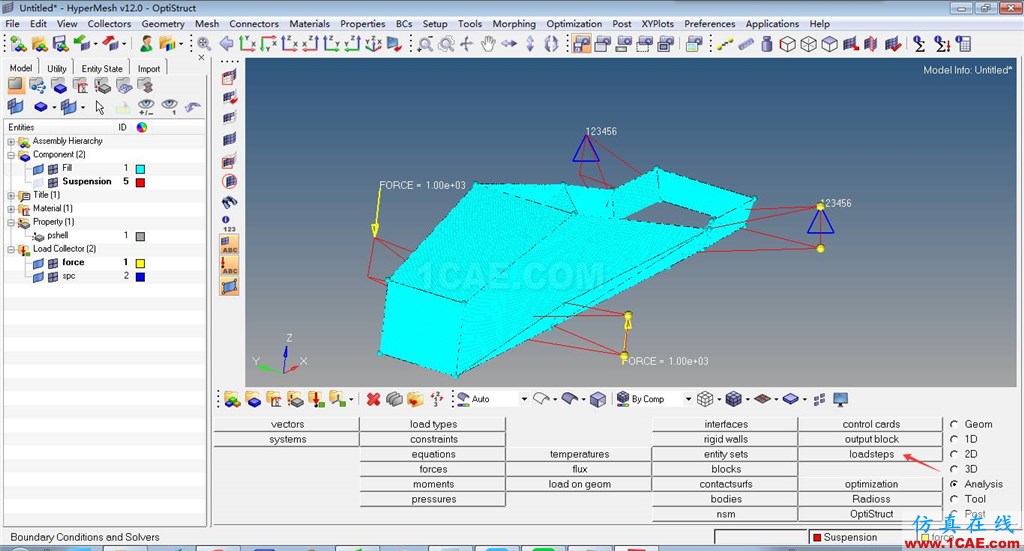Viewport: 1024px width, 551px height.
Task: Change the yellow force collector color swatch
Action: click(x=140, y=263)
